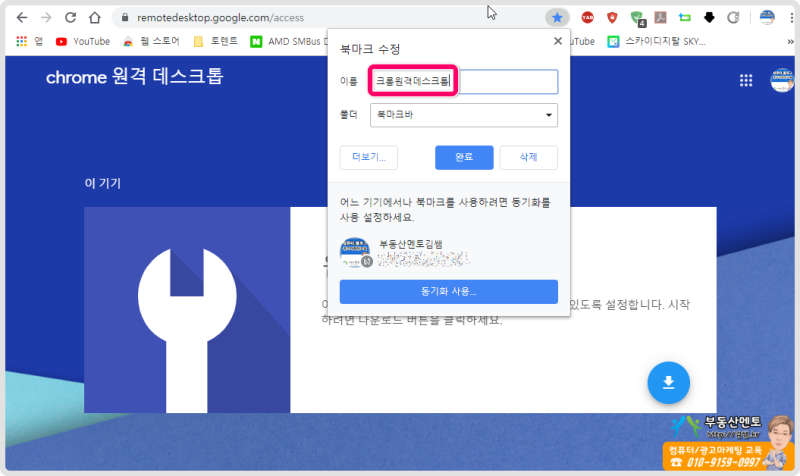The image size is (800, 476).
Task: Click the chrome 원격 데스크톱 page title
Action: 135,77
